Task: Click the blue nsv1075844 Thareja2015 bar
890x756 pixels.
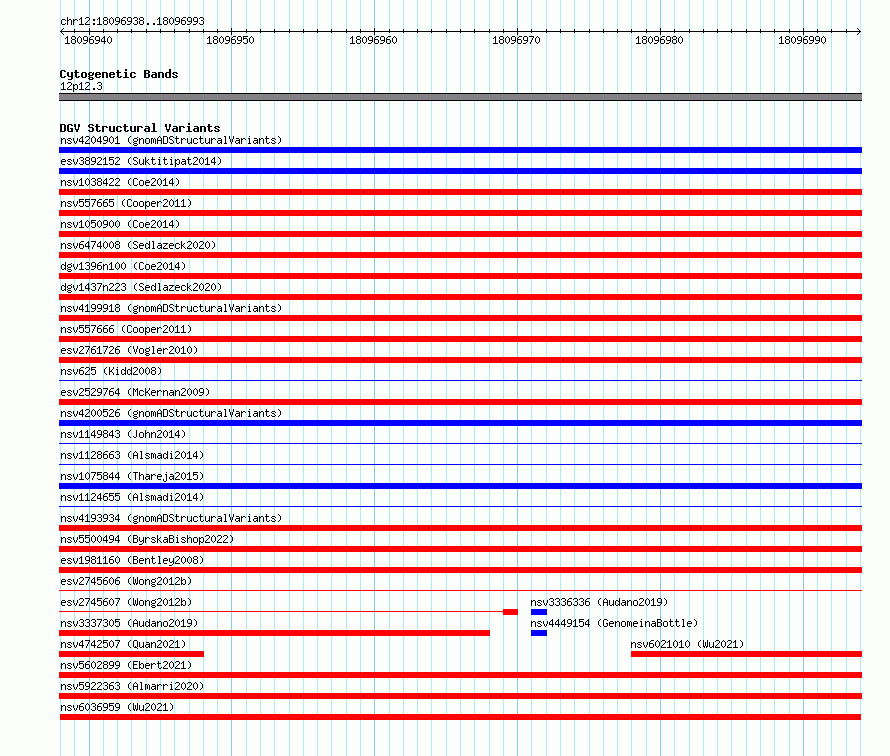Action: coord(460,486)
